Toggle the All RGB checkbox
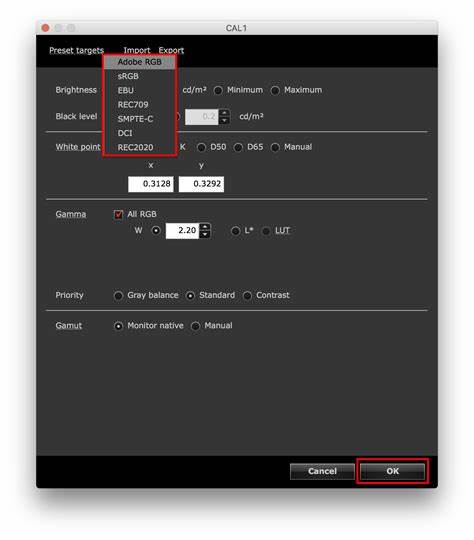Viewport: 474px width, 540px height. (118, 215)
